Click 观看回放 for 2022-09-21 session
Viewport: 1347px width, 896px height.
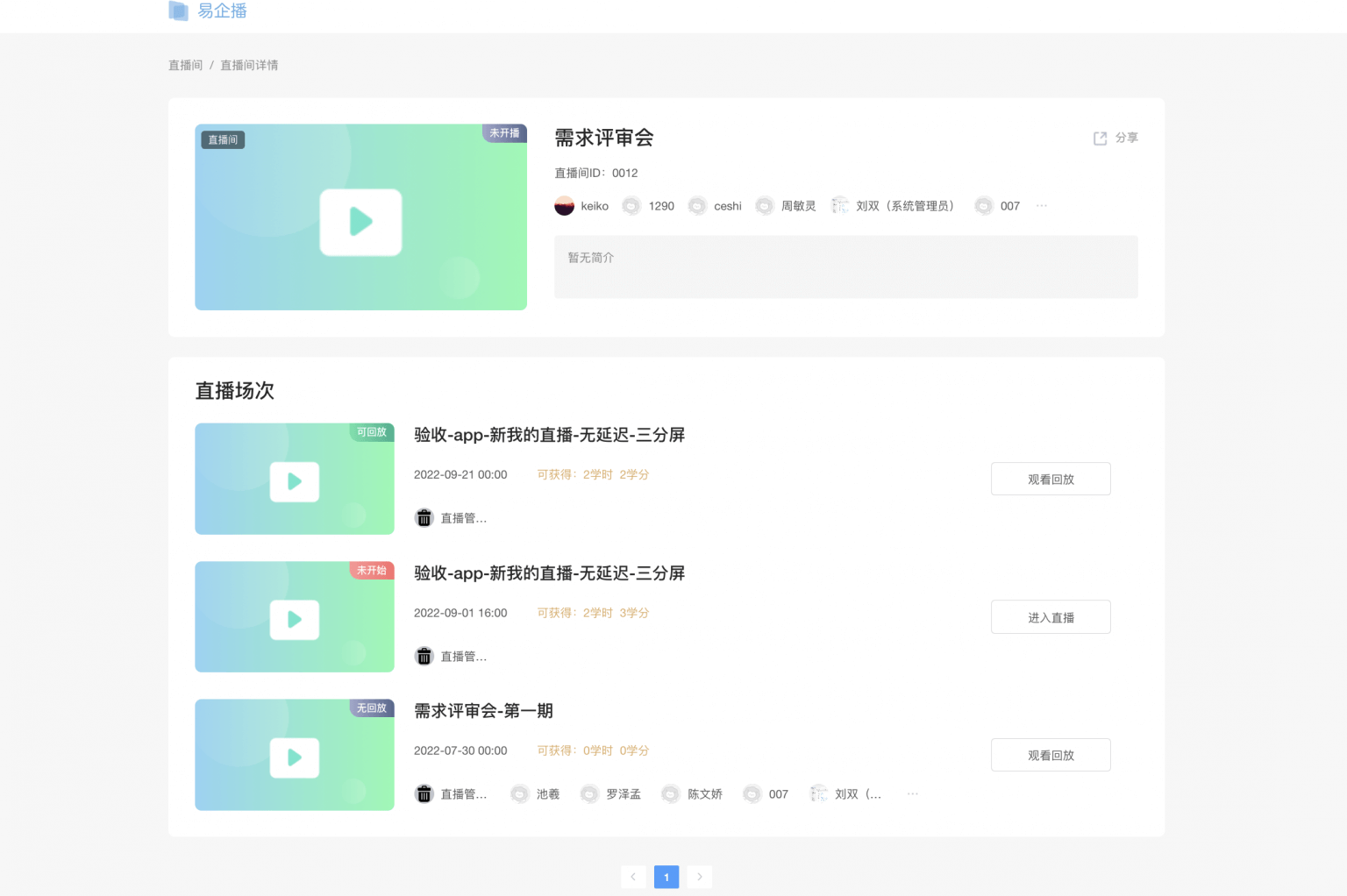(x=1051, y=479)
